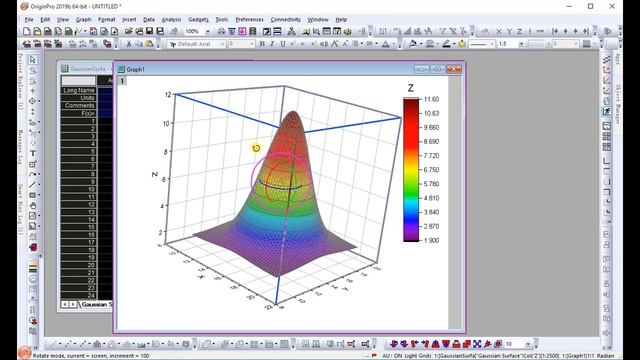Click Rotate counterclockwise in 3D rotation toolbar
Viewport: 640px width, 360px height.
tap(394, 344)
